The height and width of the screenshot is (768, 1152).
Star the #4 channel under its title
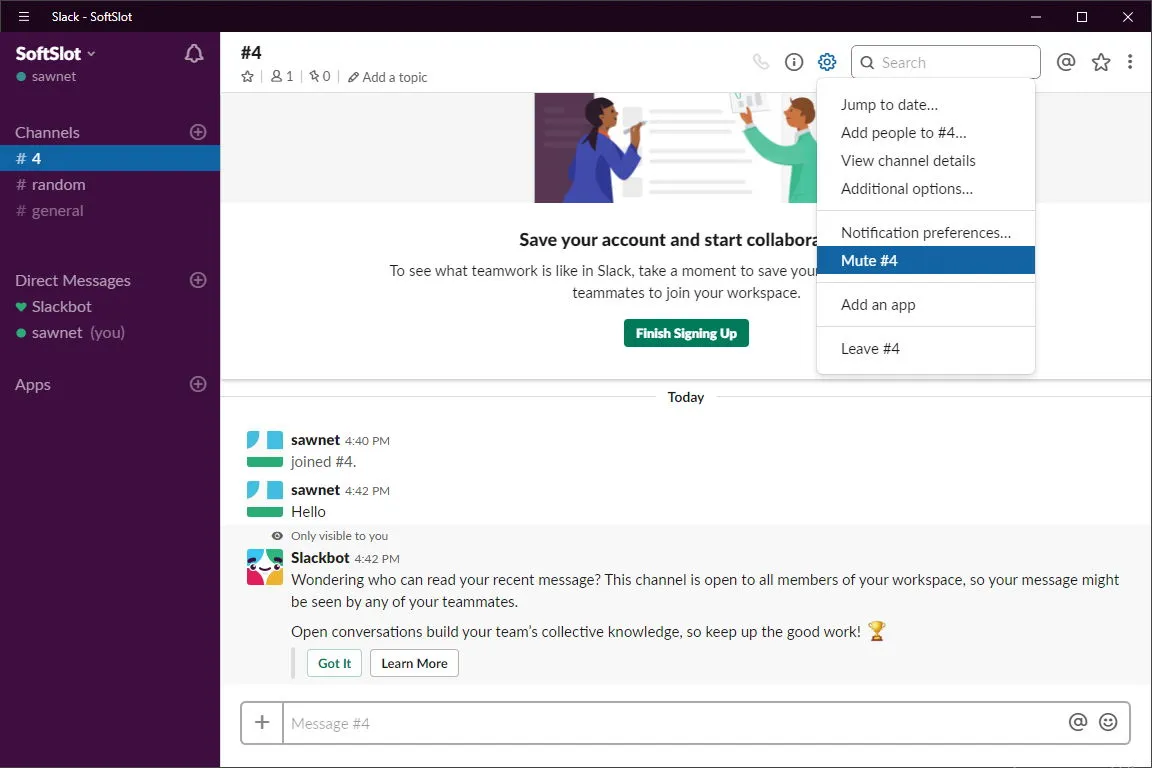[248, 76]
